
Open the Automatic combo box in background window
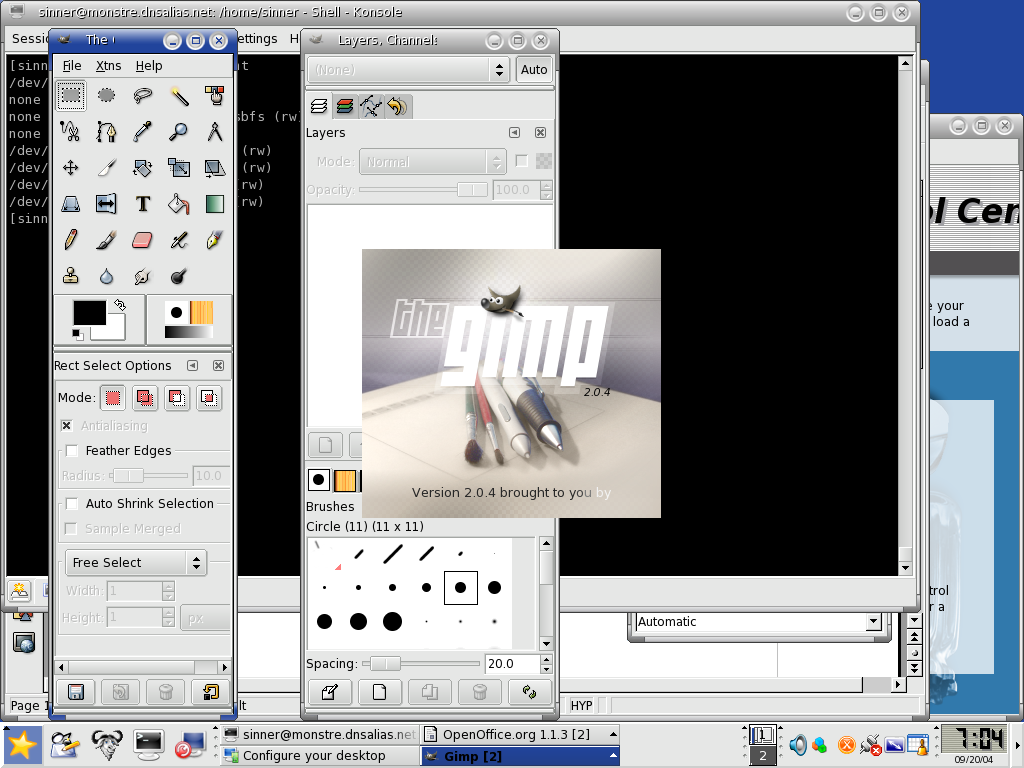point(760,622)
